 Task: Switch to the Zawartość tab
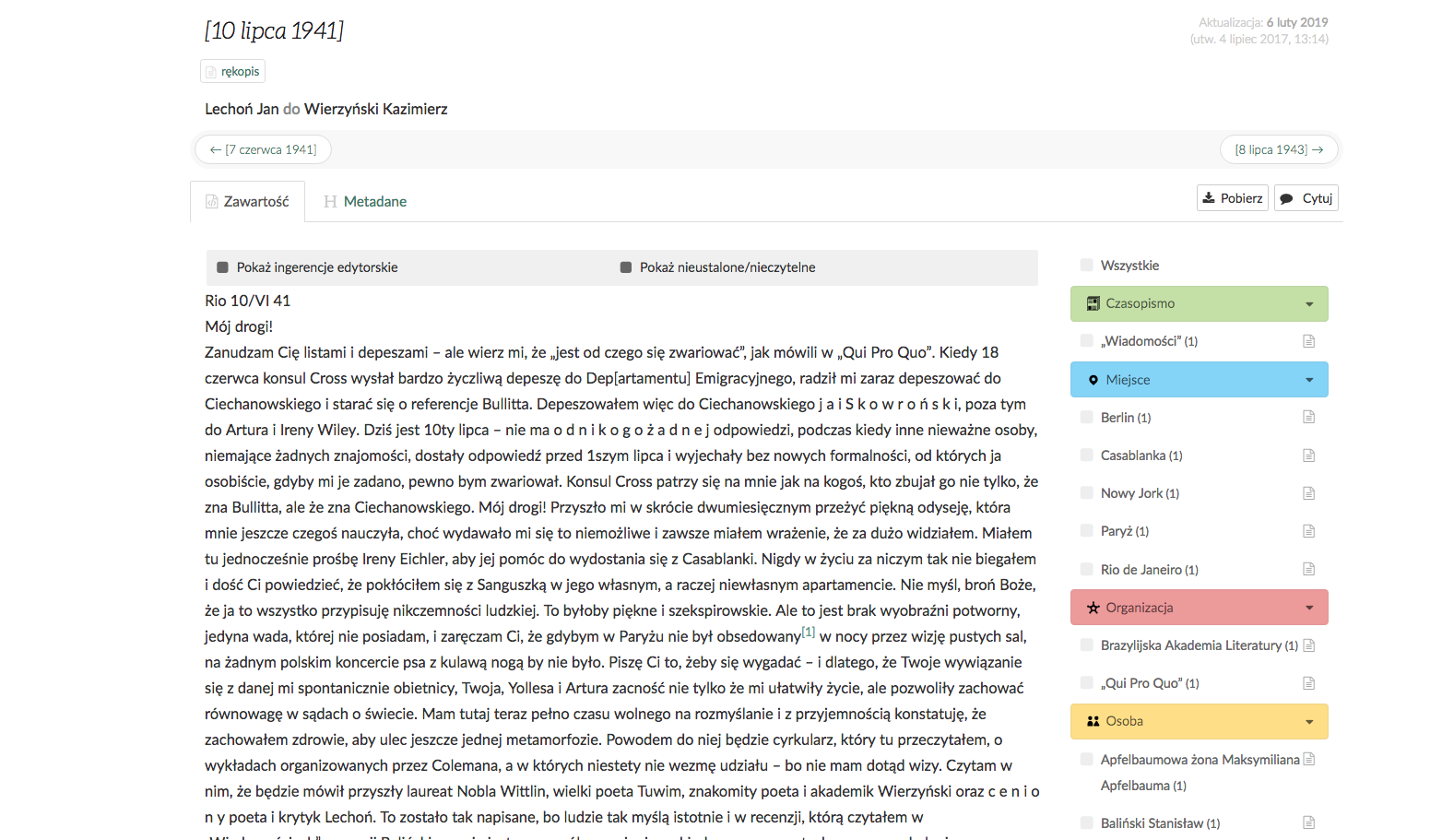pos(247,201)
